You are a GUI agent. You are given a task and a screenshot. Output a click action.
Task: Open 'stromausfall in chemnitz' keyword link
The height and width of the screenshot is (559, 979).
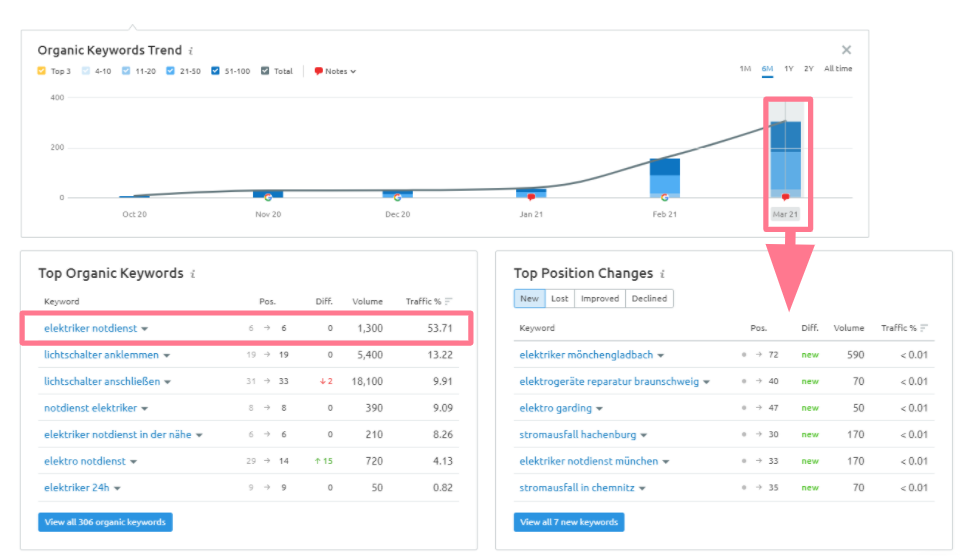click(577, 488)
